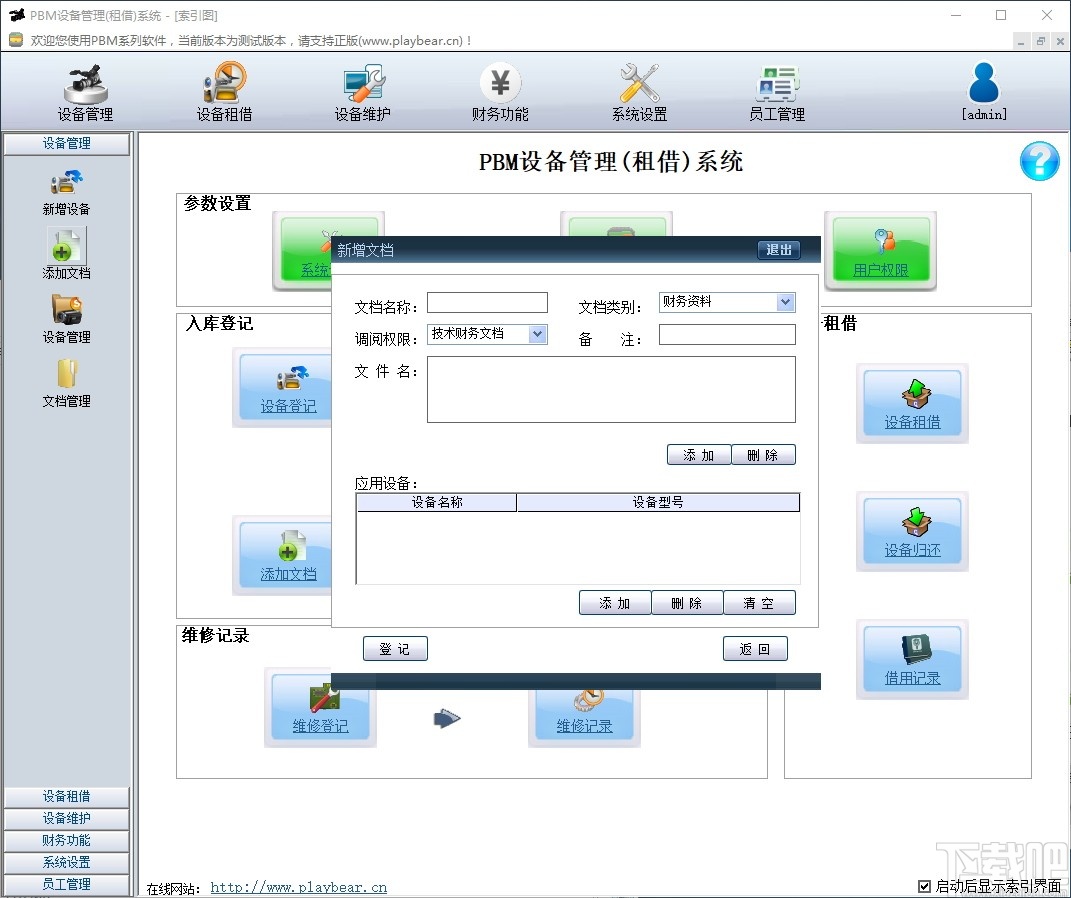Screen dimensions: 1071x898
Task: Open the 设备租借 module from the top toolbar
Action: [224, 92]
